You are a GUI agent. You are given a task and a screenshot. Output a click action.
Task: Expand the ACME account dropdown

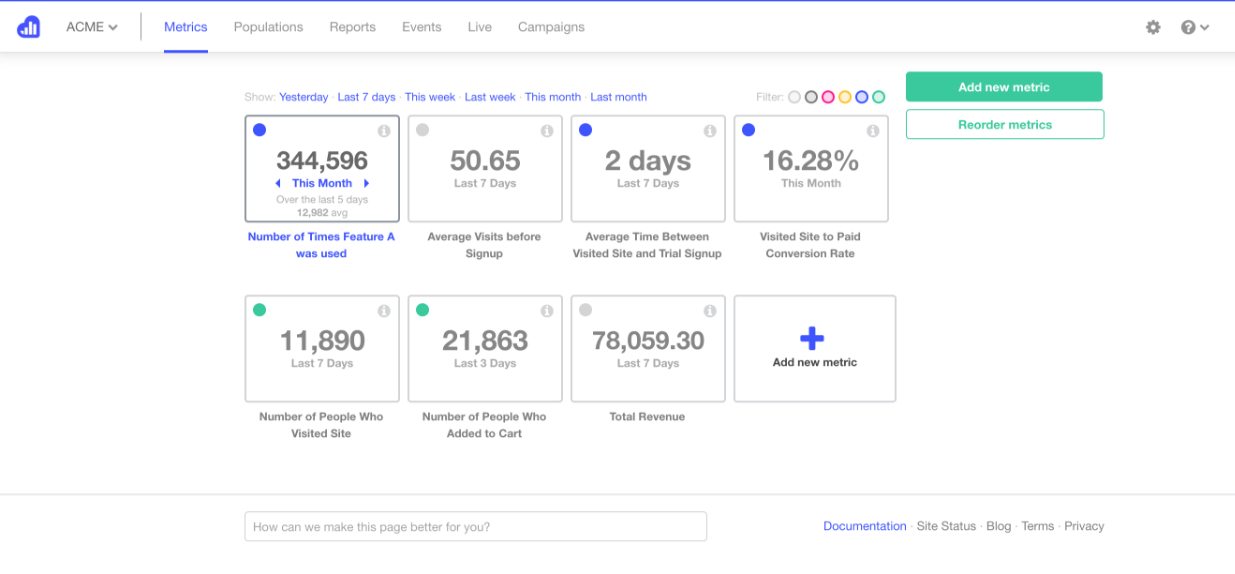tap(92, 27)
